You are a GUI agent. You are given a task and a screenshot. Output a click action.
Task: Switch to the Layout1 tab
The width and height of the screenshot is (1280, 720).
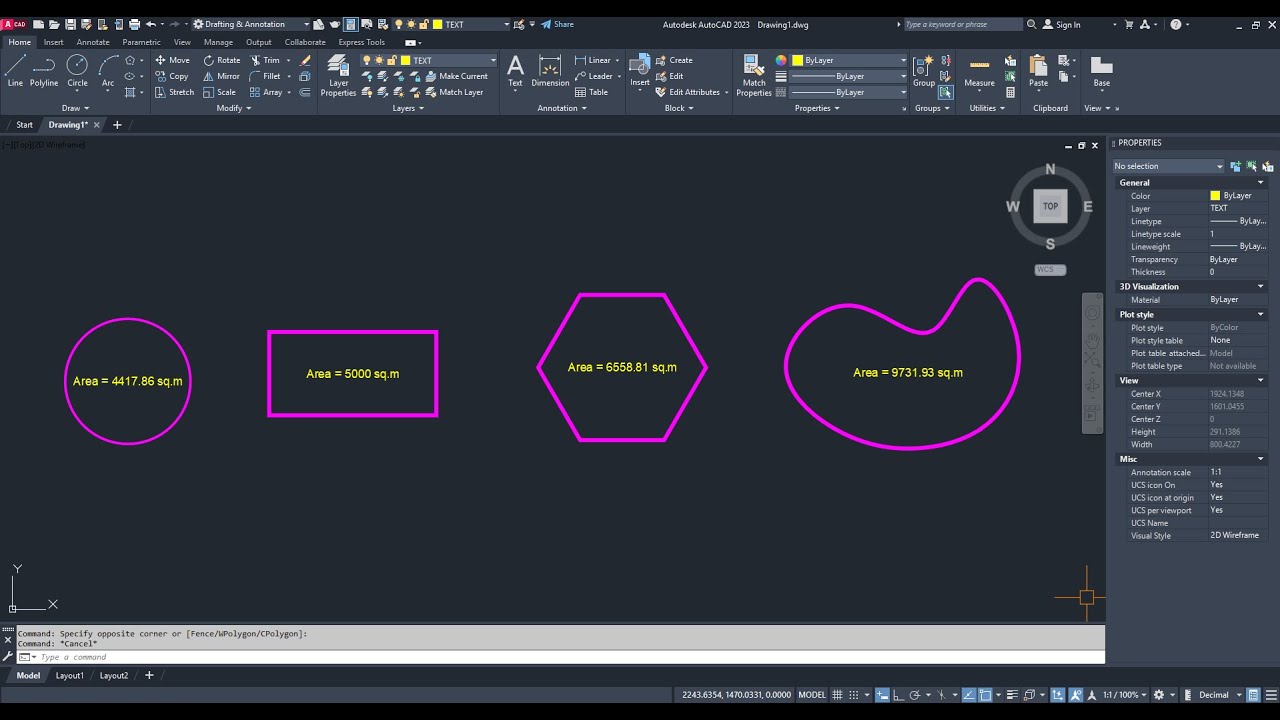(70, 676)
